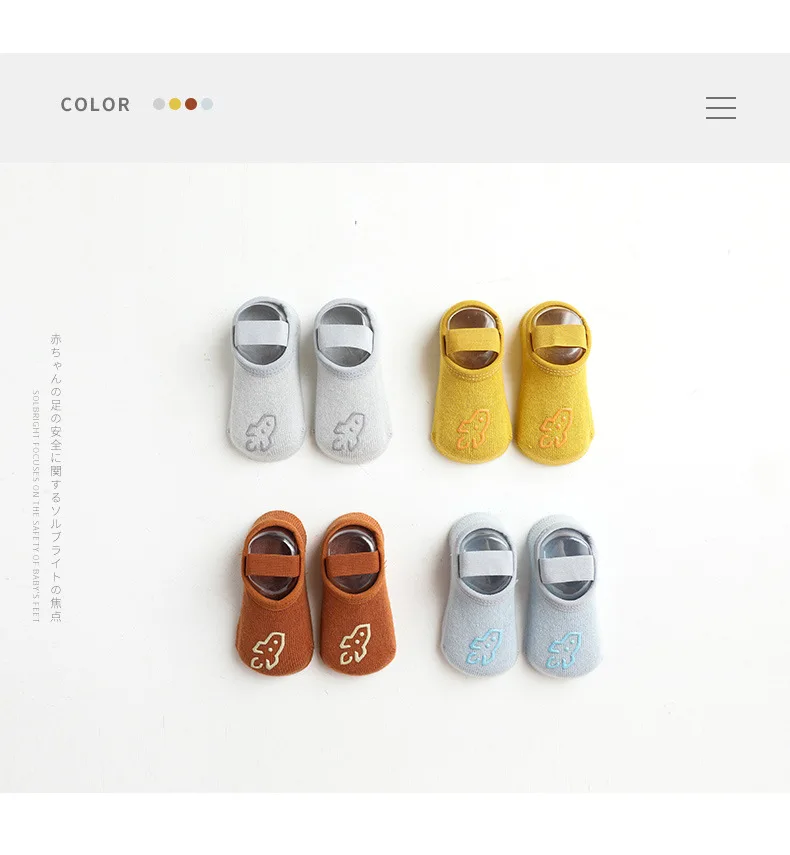Image resolution: width=790 pixels, height=855 pixels.
Task: Click the right brown sock
Action: (356, 594)
